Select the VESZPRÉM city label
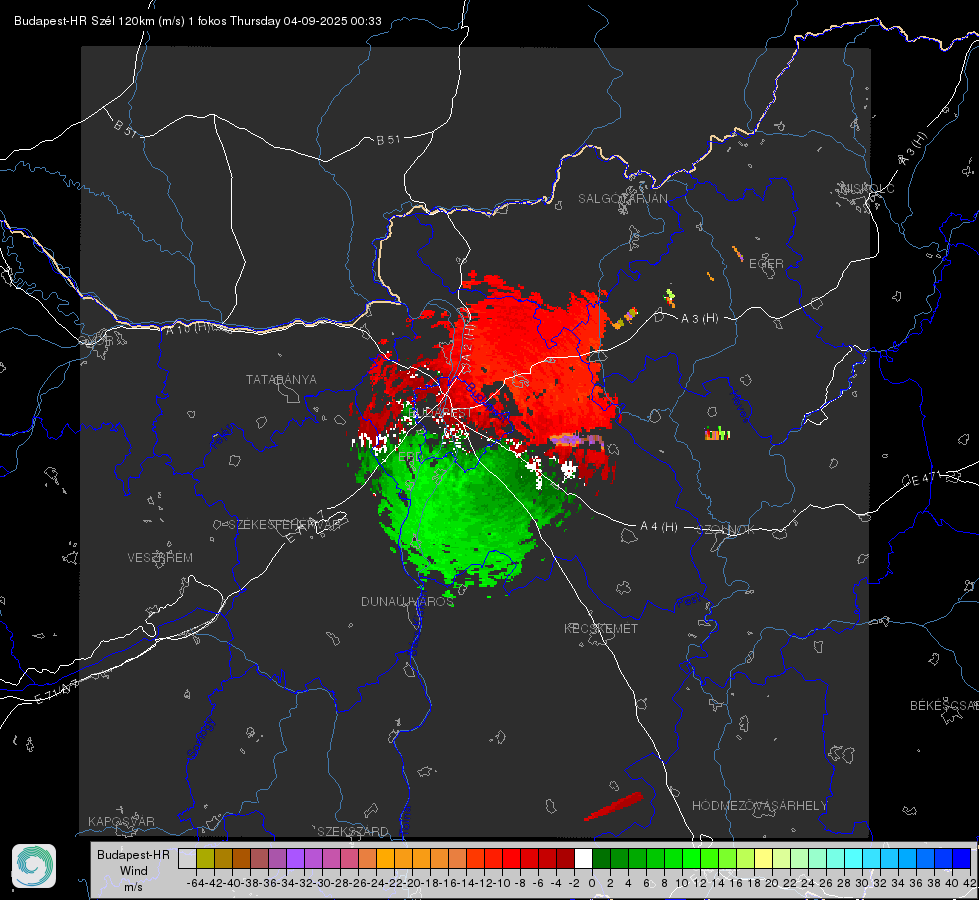 point(160,558)
